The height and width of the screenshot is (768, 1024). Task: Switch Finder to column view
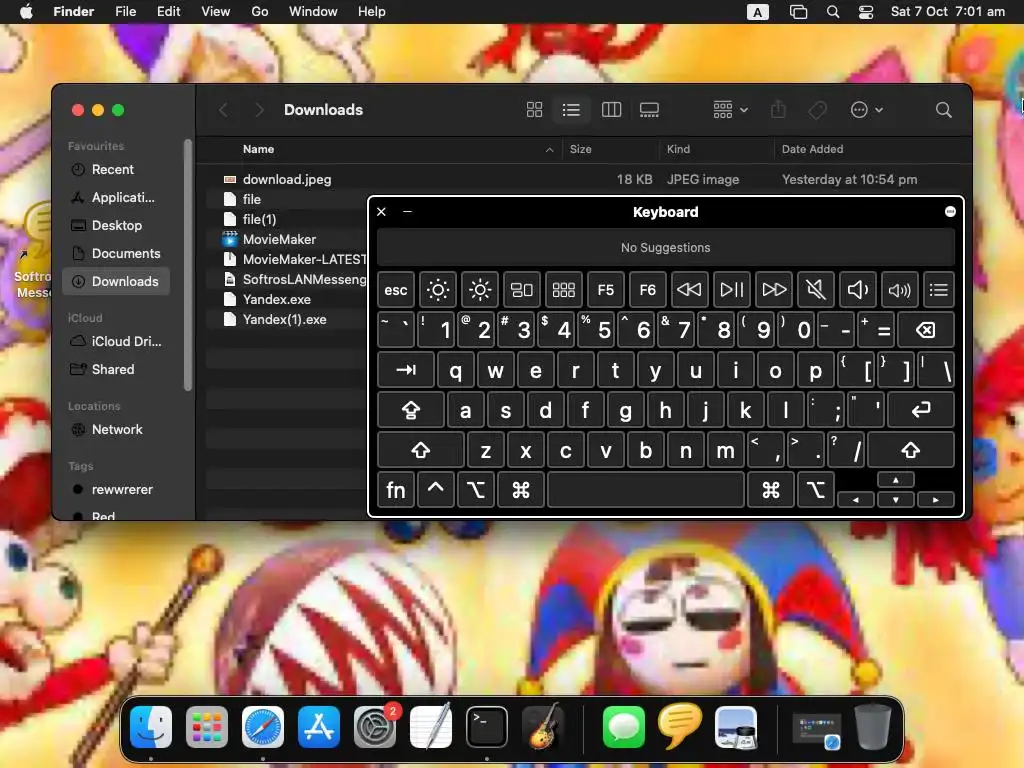[x=611, y=110]
